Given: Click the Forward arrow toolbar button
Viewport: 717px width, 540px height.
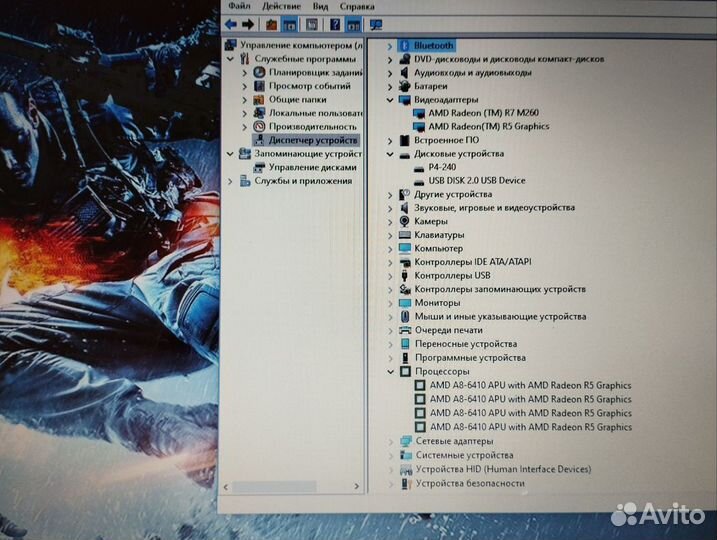Looking at the screenshot, I should 247,25.
